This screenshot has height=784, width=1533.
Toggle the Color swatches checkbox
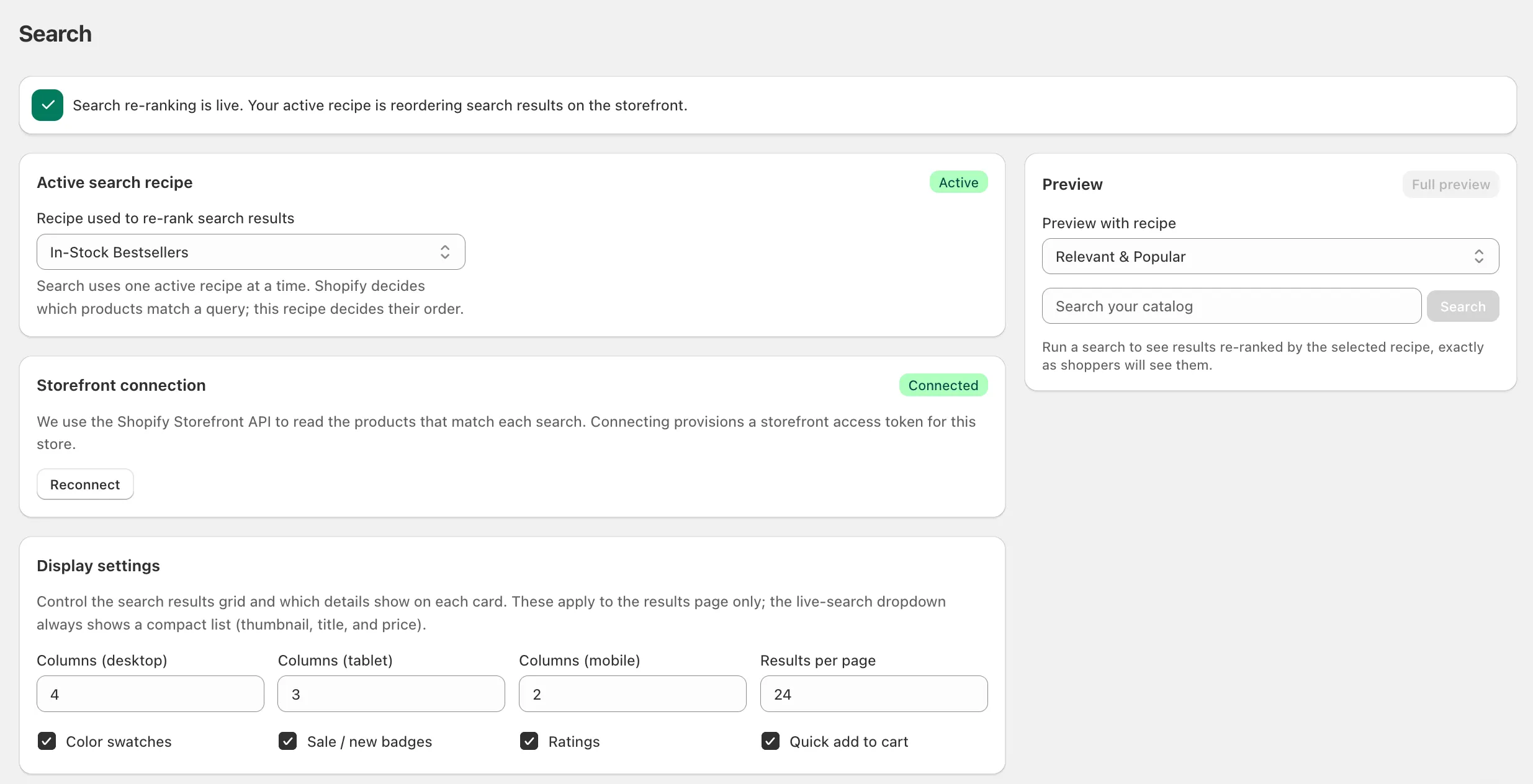[47, 741]
